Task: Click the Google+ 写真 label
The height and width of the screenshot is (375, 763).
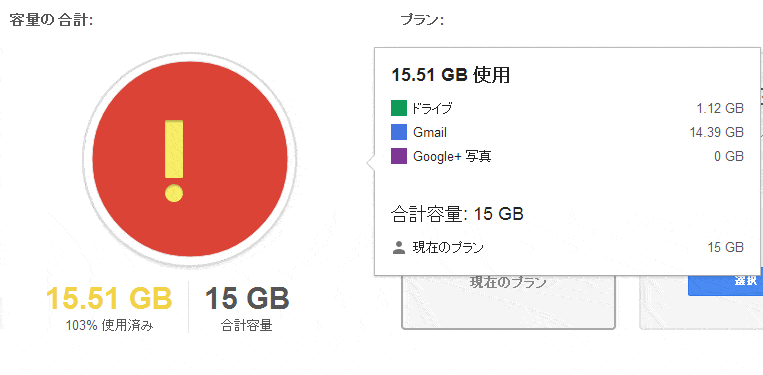Action: point(452,157)
